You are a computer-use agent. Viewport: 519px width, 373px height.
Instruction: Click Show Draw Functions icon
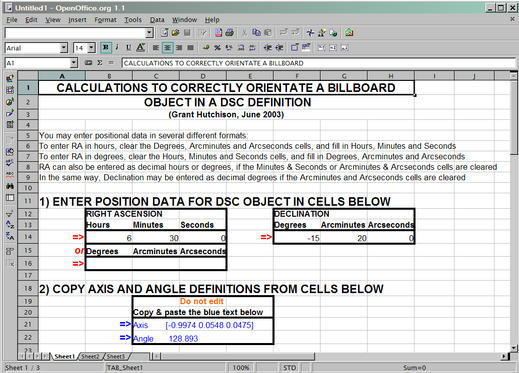(x=10, y=113)
